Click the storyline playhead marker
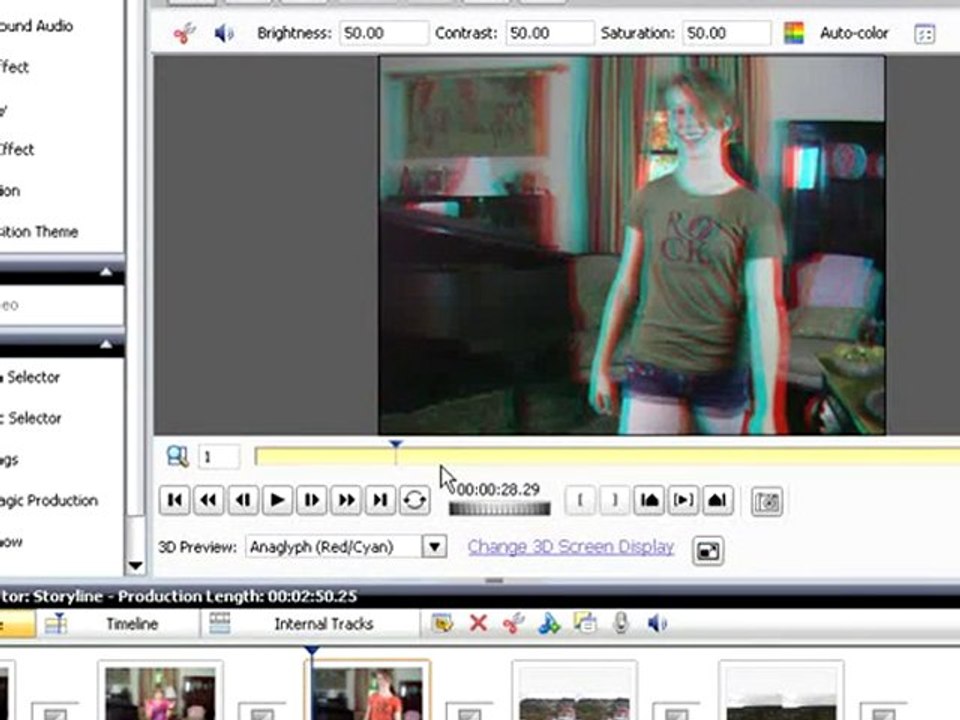The height and width of the screenshot is (720, 960). (x=312, y=650)
